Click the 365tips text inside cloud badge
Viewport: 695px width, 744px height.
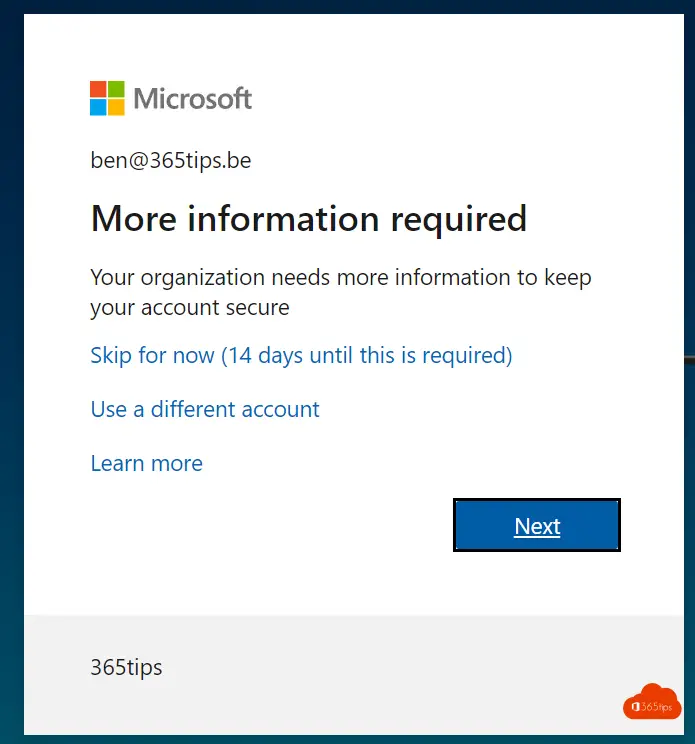coord(657,707)
